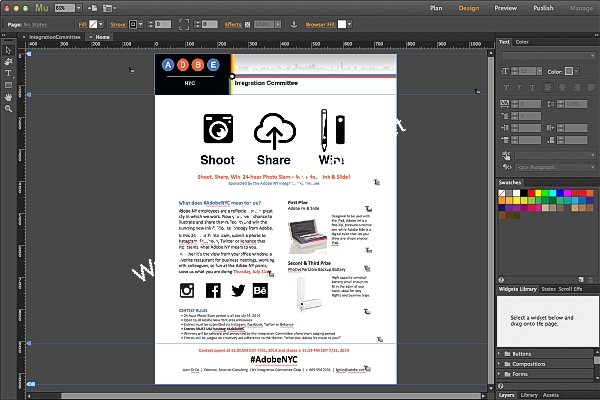Open the font family dropdown in Text panel
This screenshot has height=400, width=600.
[x=548, y=56]
